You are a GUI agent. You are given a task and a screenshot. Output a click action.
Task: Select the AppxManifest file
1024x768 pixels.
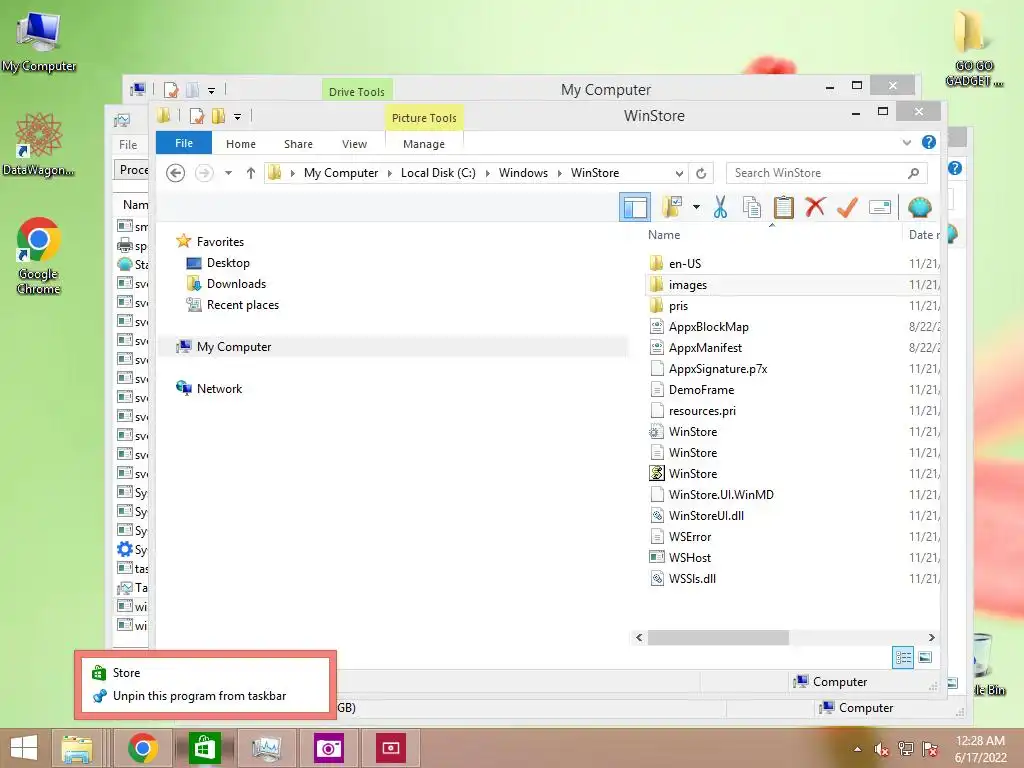pos(705,347)
